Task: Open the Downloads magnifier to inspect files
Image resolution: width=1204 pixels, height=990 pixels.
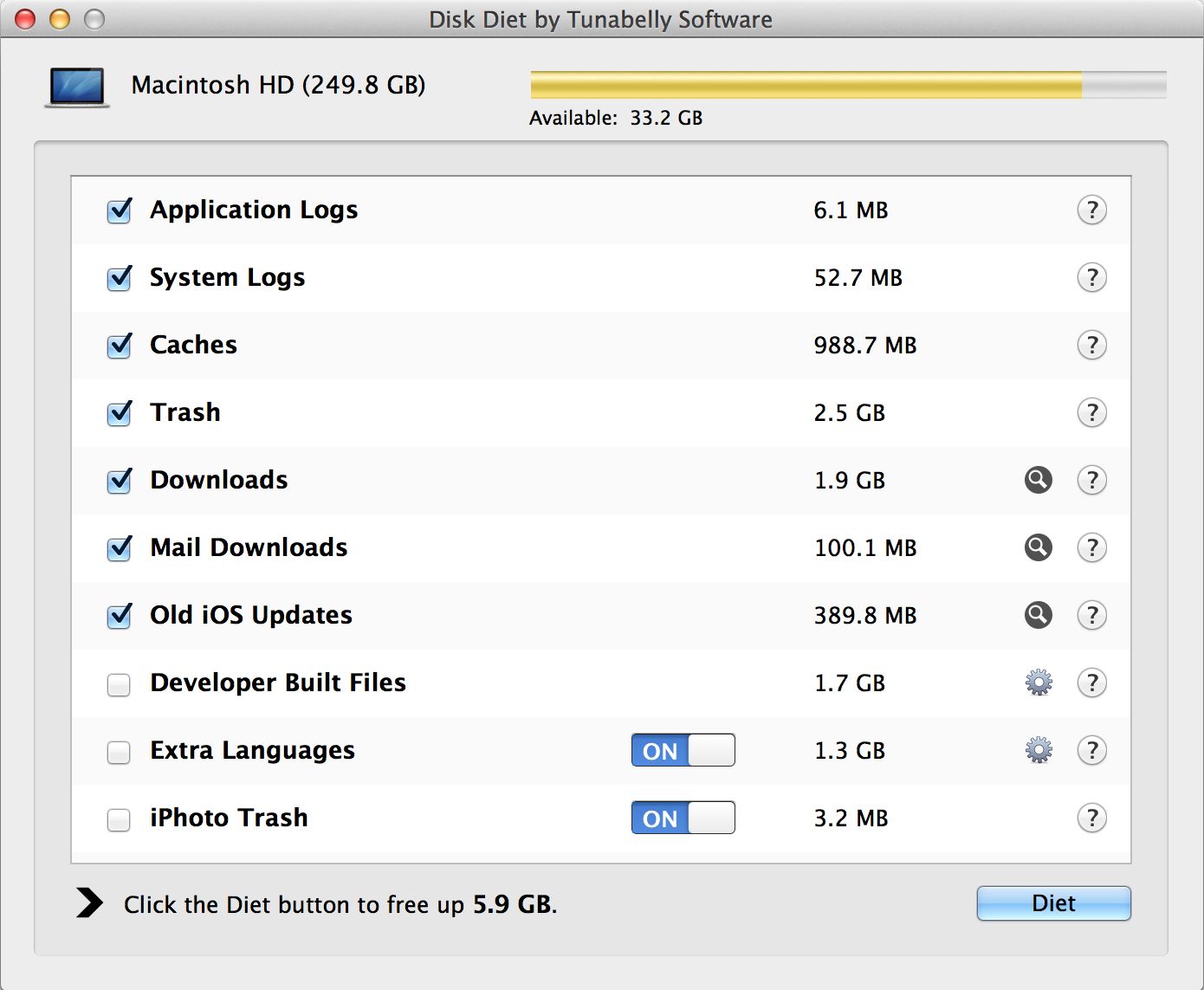Action: tap(1038, 480)
